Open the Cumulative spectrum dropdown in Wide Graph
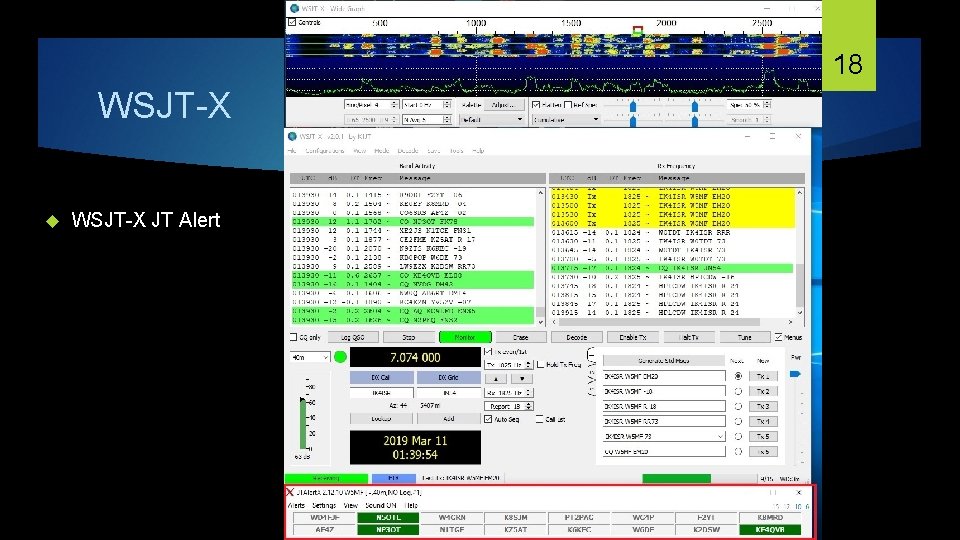The image size is (960, 540). [x=566, y=119]
